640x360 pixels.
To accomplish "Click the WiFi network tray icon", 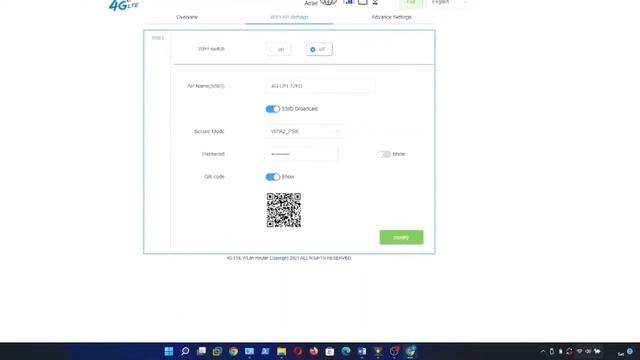I will coord(580,351).
